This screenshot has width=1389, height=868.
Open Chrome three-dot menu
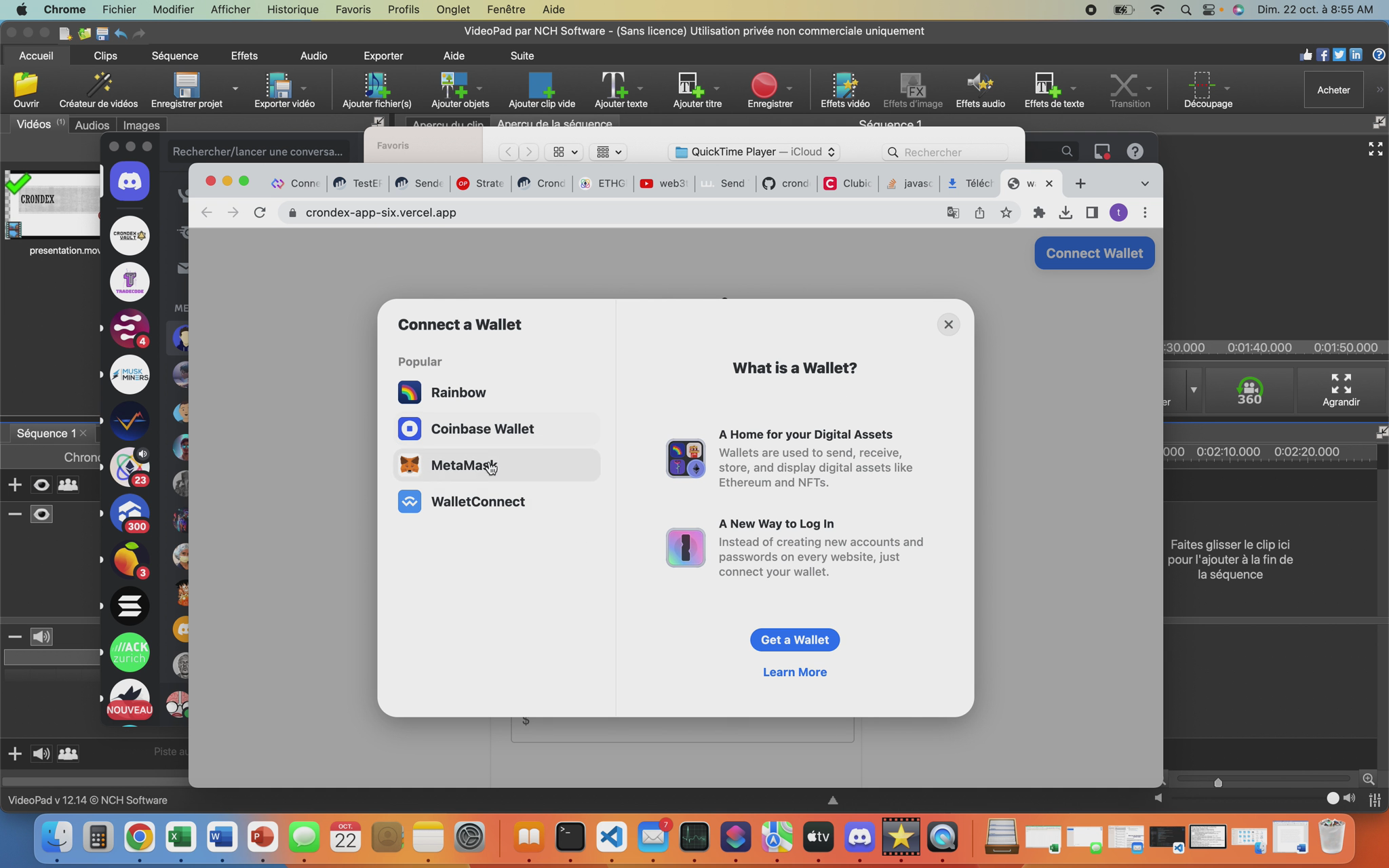(1145, 213)
